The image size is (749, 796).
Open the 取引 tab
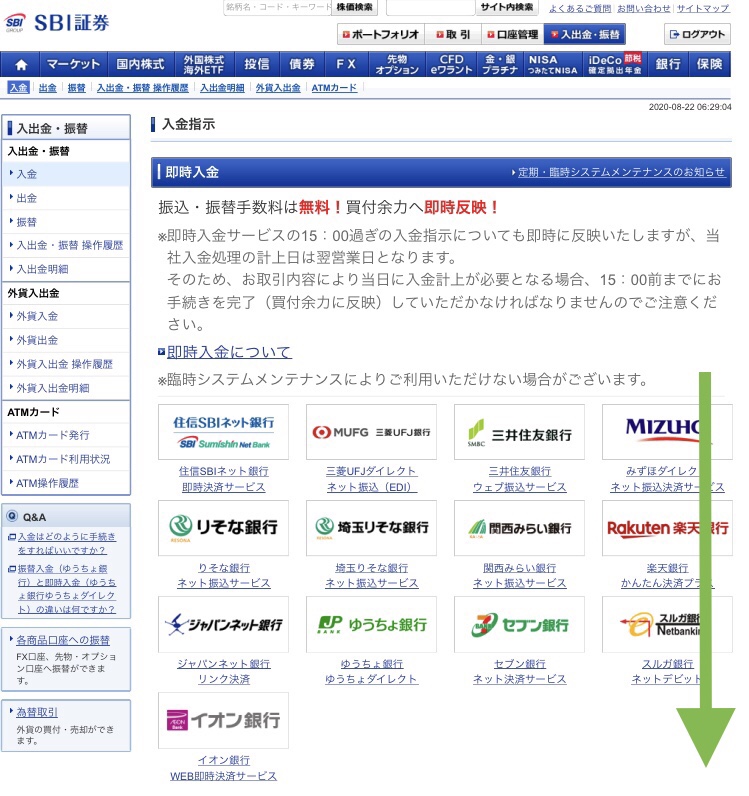coord(453,35)
